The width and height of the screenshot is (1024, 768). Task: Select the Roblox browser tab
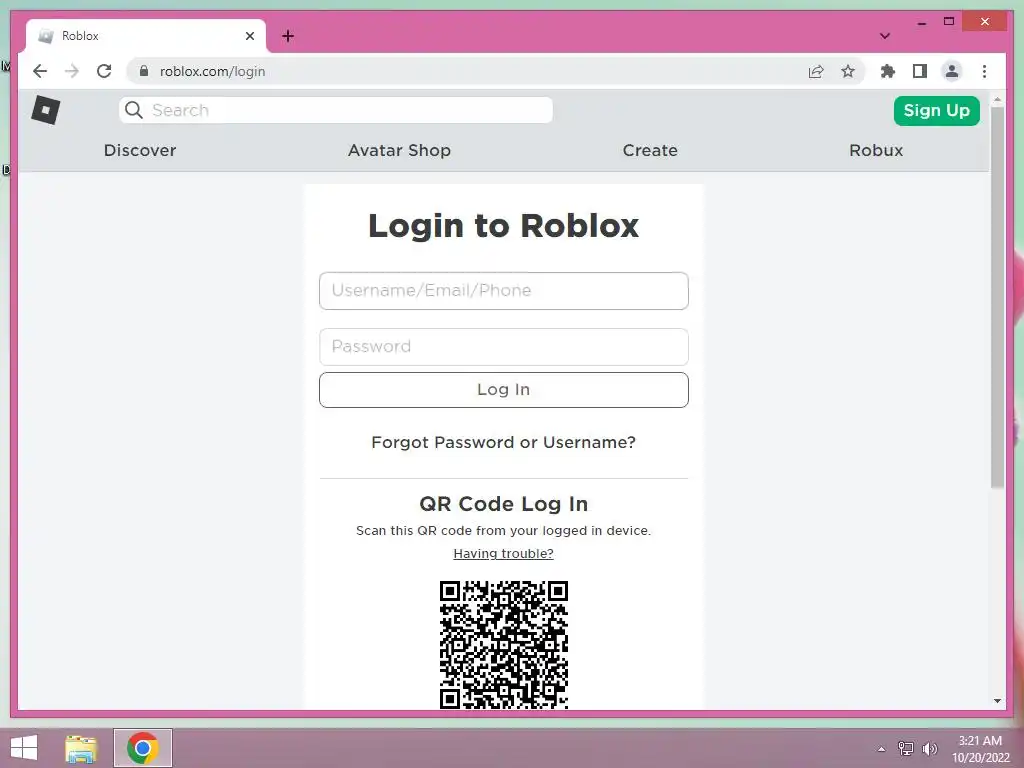146,36
